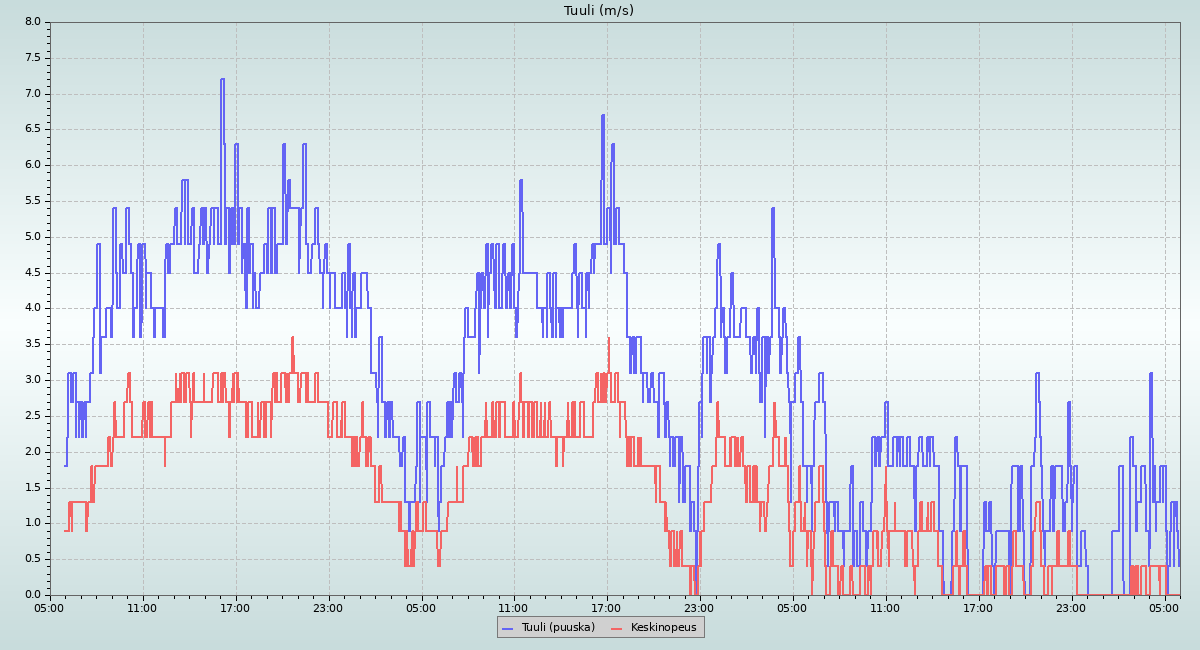Select the Keskinopeus legend label
The height and width of the screenshot is (650, 1200).
click(663, 628)
